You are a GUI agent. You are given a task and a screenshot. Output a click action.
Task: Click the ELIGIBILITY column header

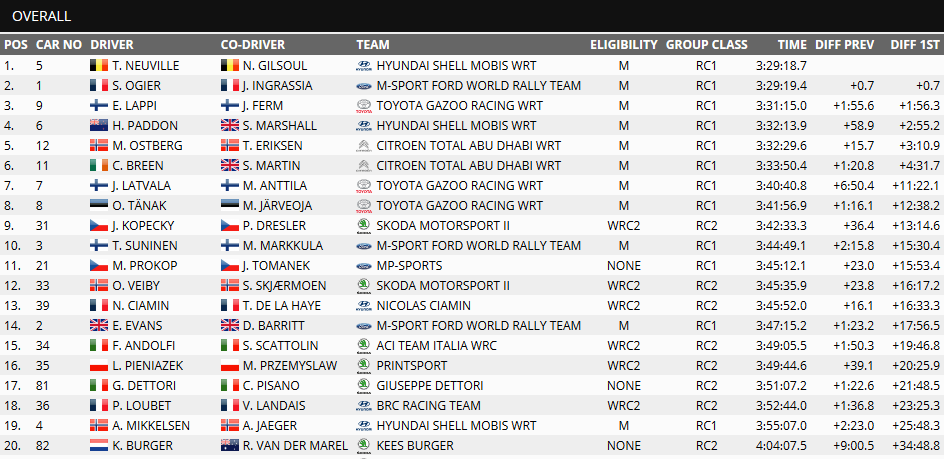point(624,45)
